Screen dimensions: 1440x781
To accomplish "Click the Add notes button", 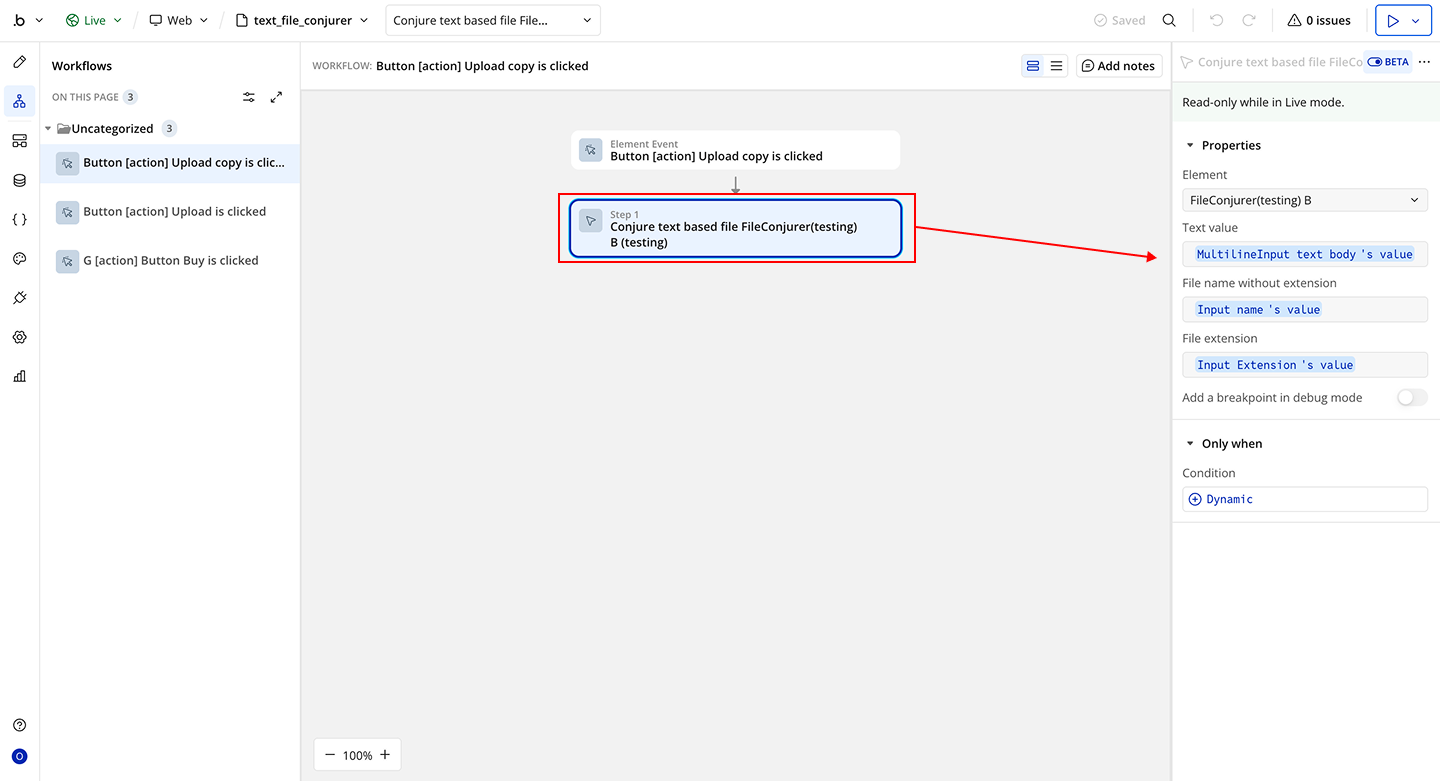I will coord(1119,66).
